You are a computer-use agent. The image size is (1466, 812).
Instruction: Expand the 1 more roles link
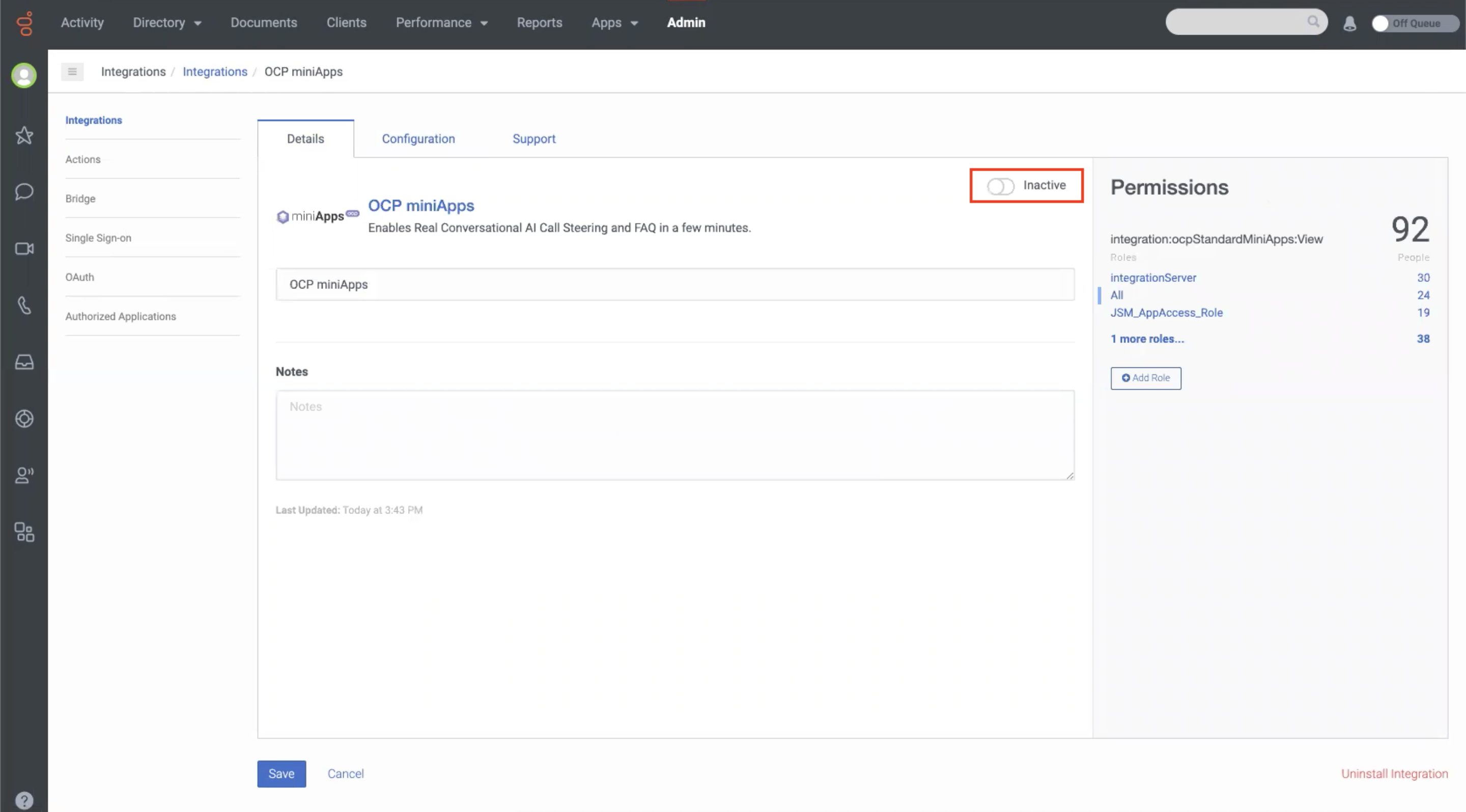pos(1147,339)
